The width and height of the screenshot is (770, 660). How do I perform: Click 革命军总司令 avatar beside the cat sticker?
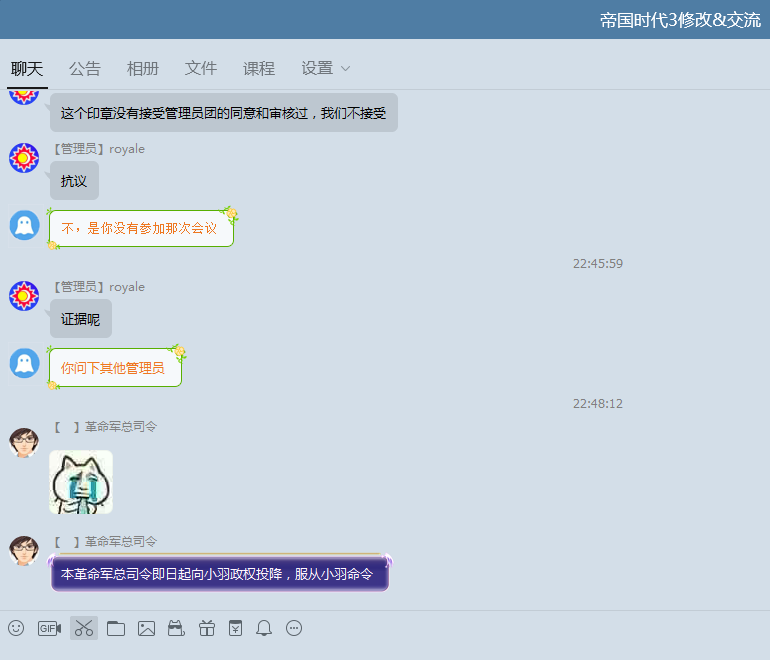(x=24, y=442)
